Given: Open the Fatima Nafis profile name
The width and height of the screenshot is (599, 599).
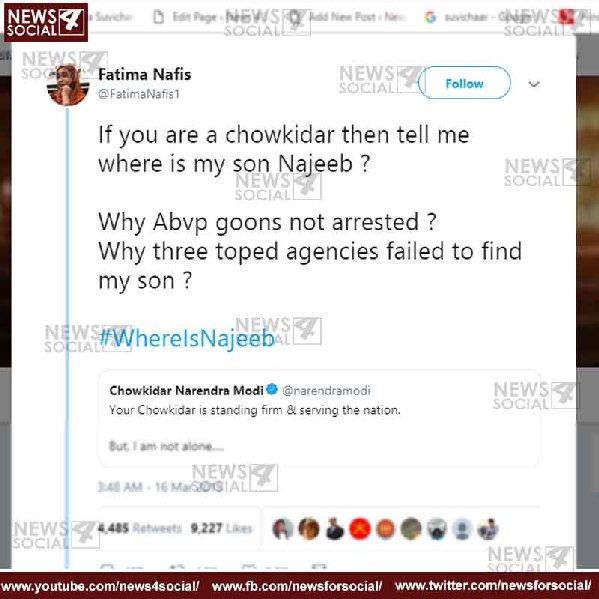Looking at the screenshot, I should pyautogui.click(x=144, y=74).
